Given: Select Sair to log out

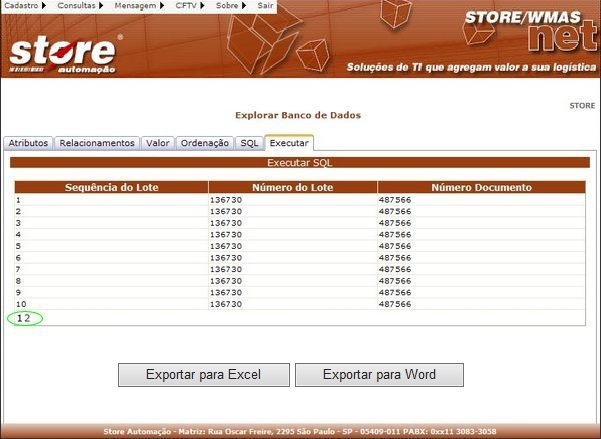Looking at the screenshot, I should pos(265,6).
